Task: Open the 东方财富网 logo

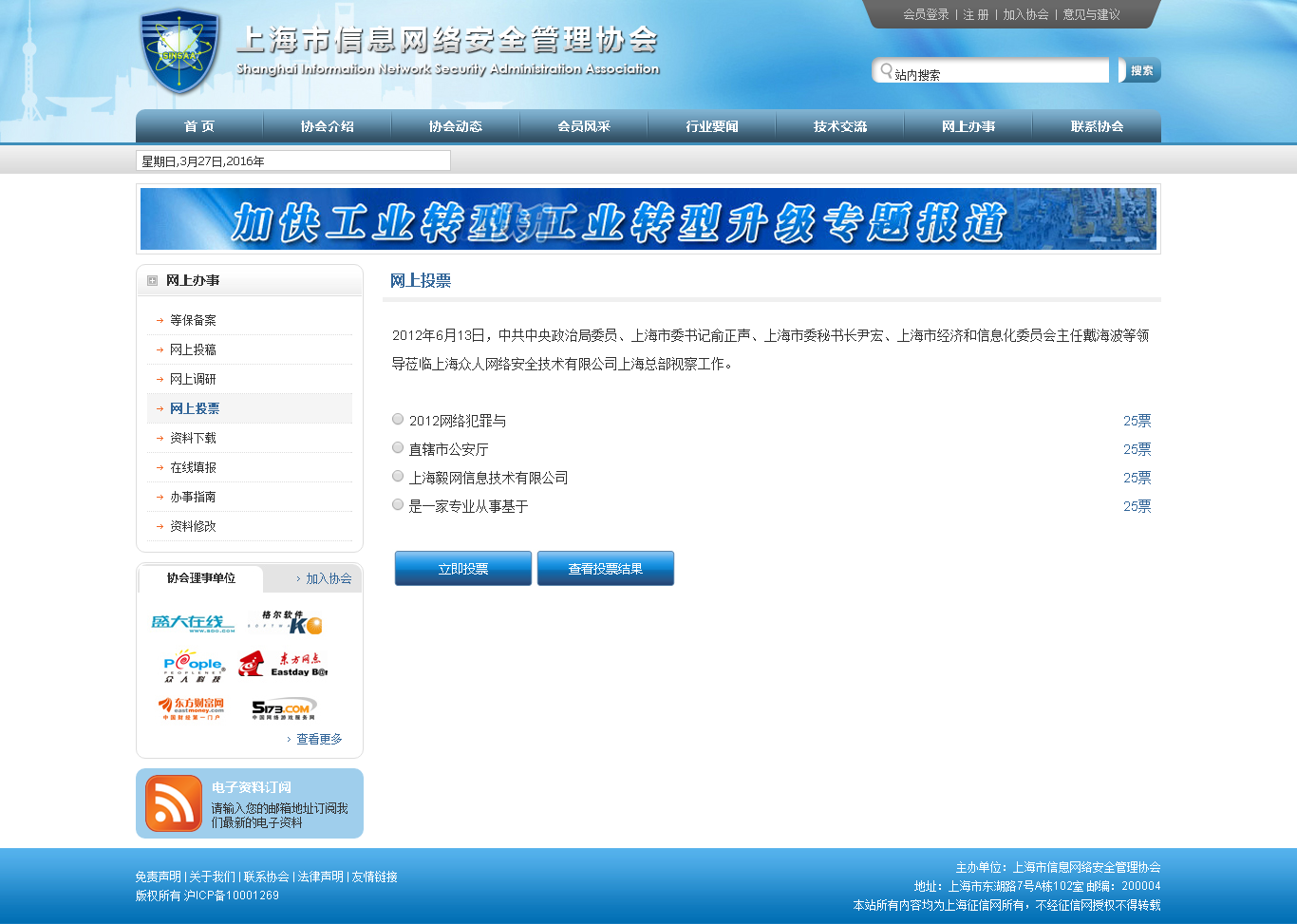Action: 193,708
